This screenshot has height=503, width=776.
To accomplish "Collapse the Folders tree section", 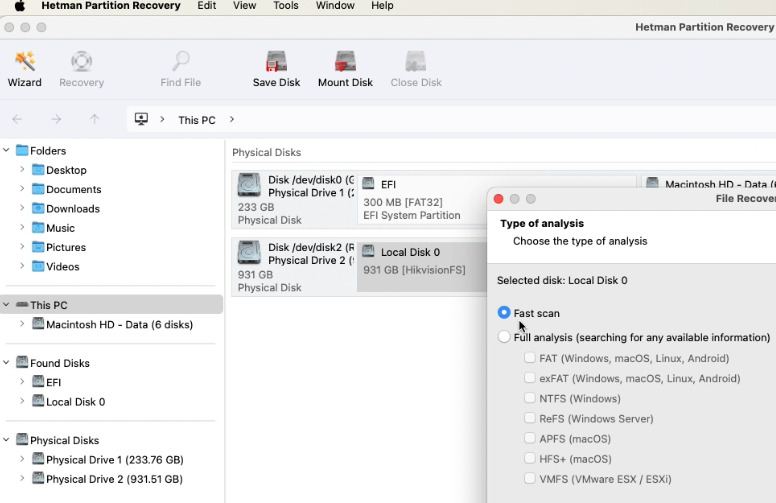I will point(6,150).
